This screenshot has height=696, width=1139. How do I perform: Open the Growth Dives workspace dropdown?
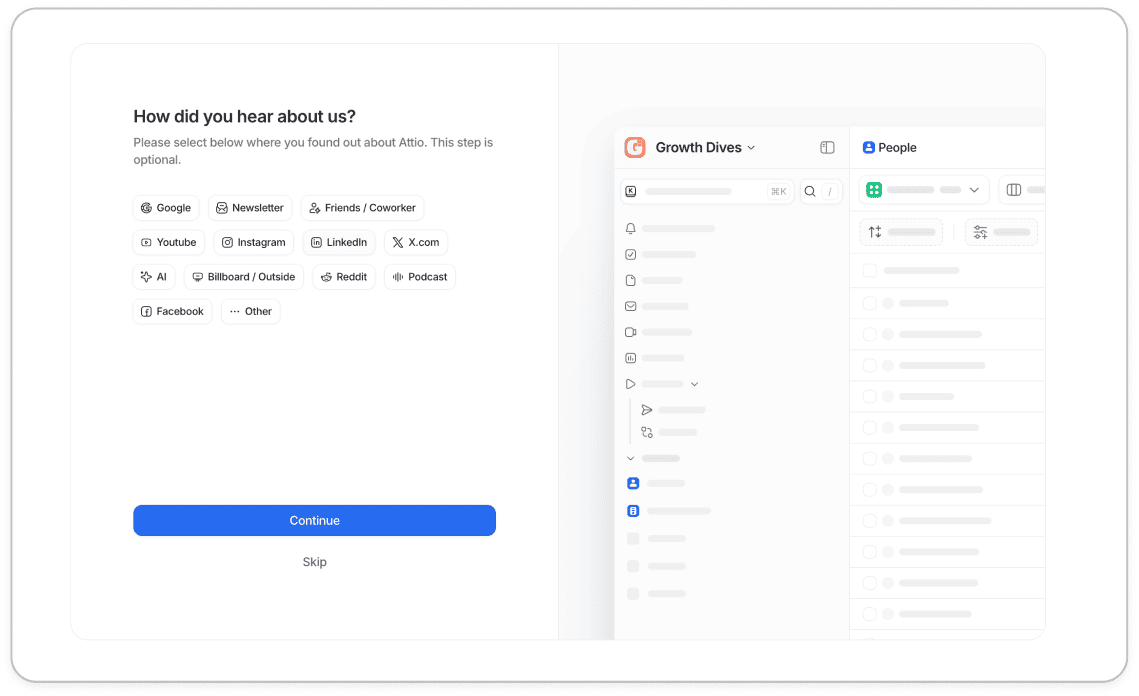click(x=705, y=148)
